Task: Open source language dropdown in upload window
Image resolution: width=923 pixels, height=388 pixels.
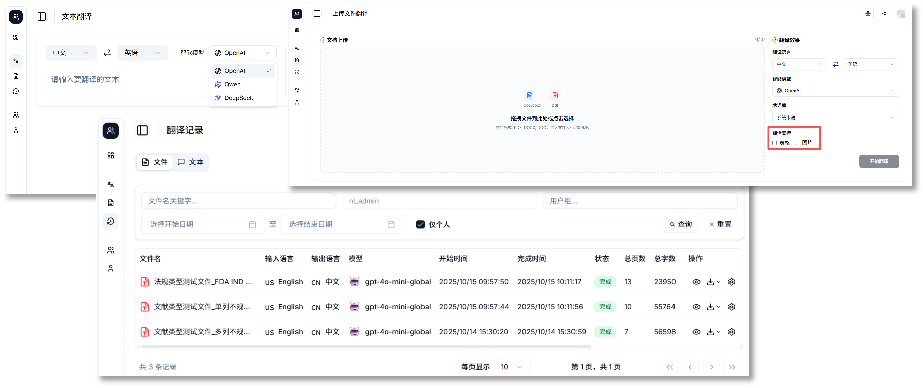Action: (x=799, y=64)
